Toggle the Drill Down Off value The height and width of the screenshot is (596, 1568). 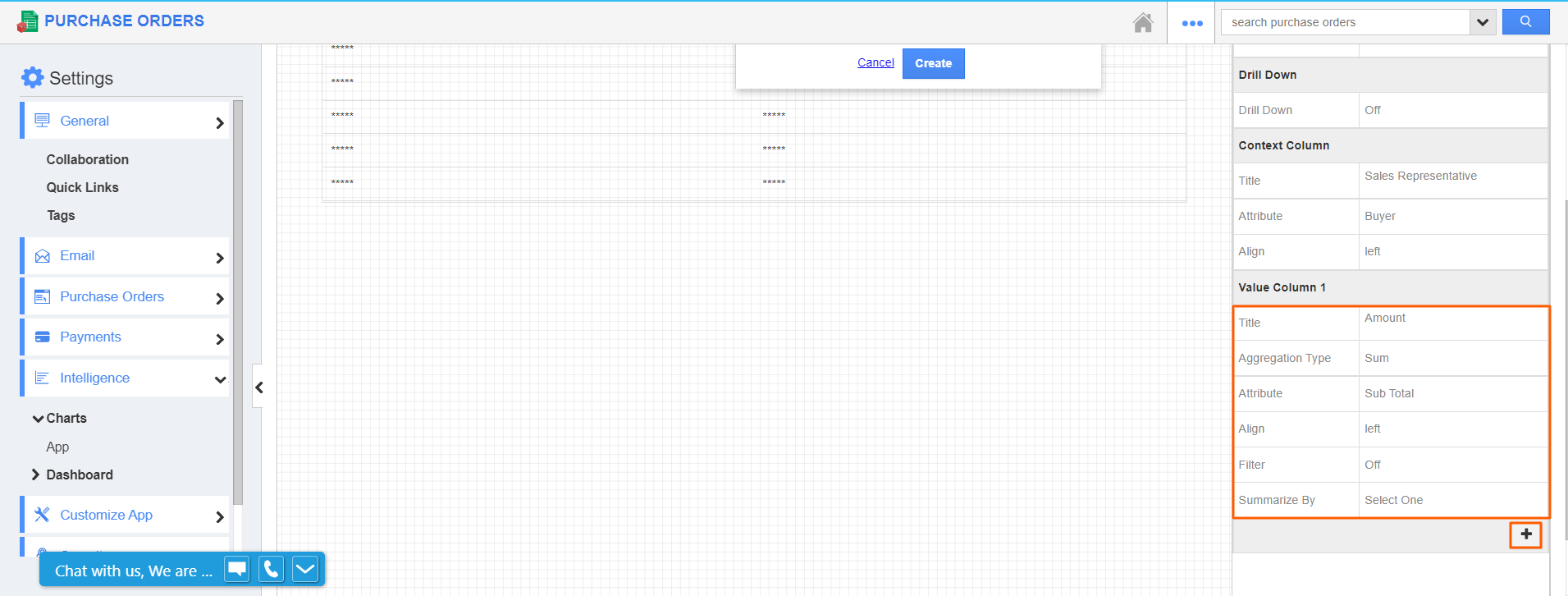point(1453,110)
